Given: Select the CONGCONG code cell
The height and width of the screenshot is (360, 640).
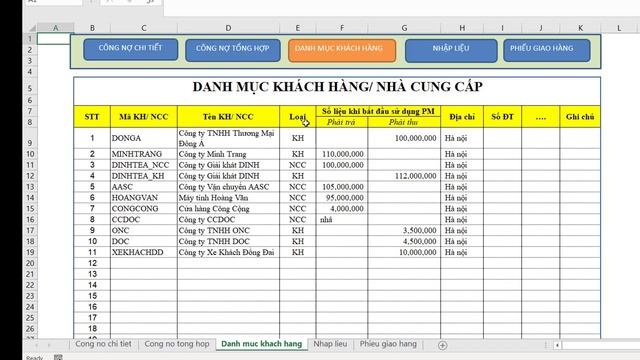Looking at the screenshot, I should click(144, 209).
